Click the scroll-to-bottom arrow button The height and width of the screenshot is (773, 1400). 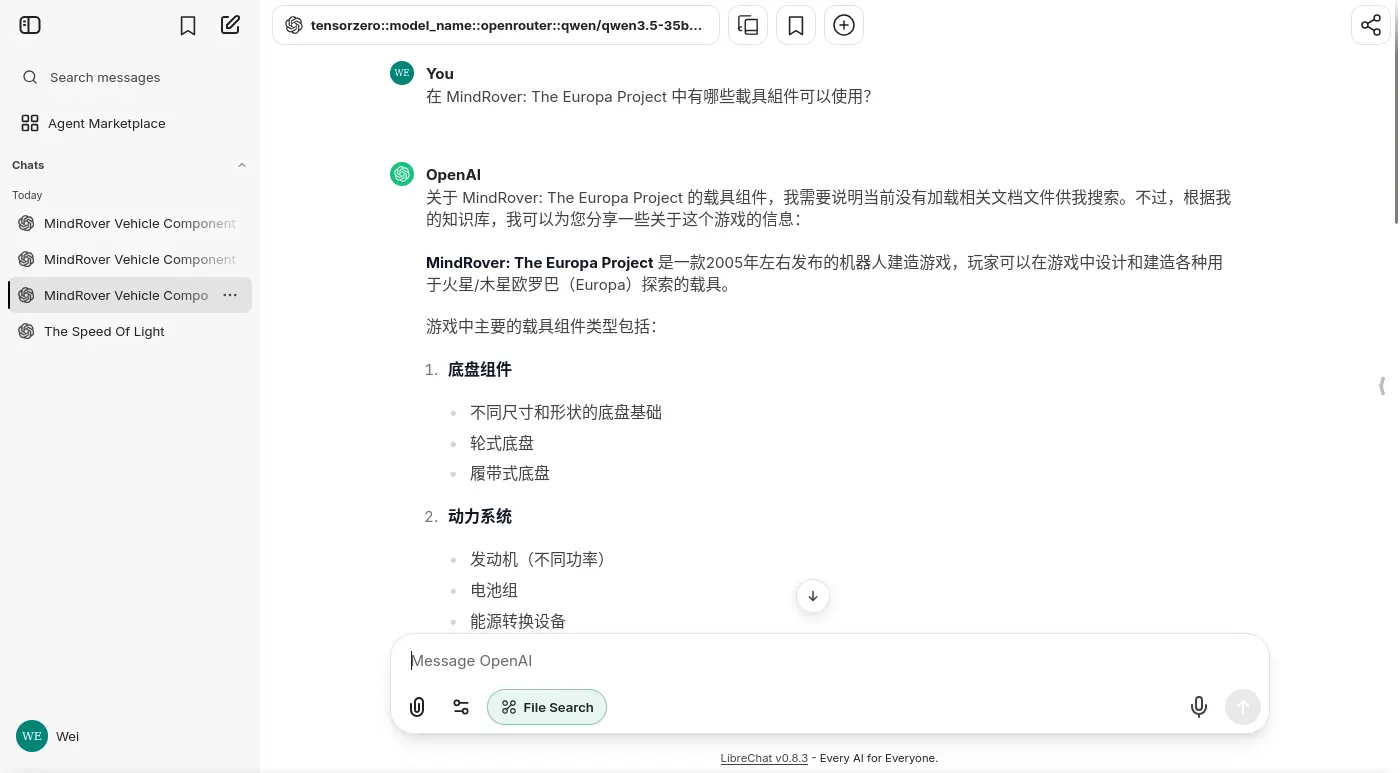pyautogui.click(x=813, y=596)
